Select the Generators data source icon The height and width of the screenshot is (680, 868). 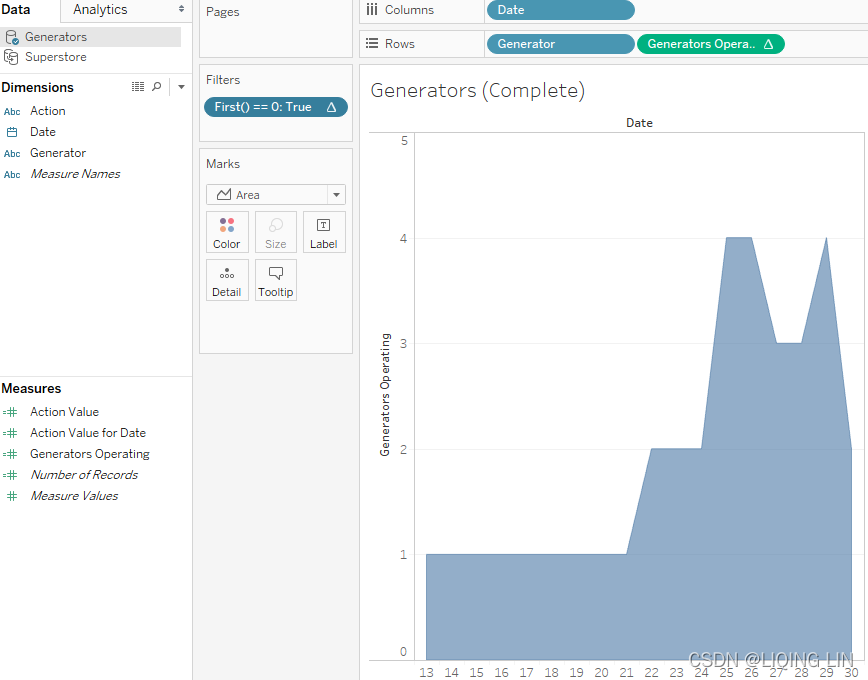pyautogui.click(x=12, y=37)
